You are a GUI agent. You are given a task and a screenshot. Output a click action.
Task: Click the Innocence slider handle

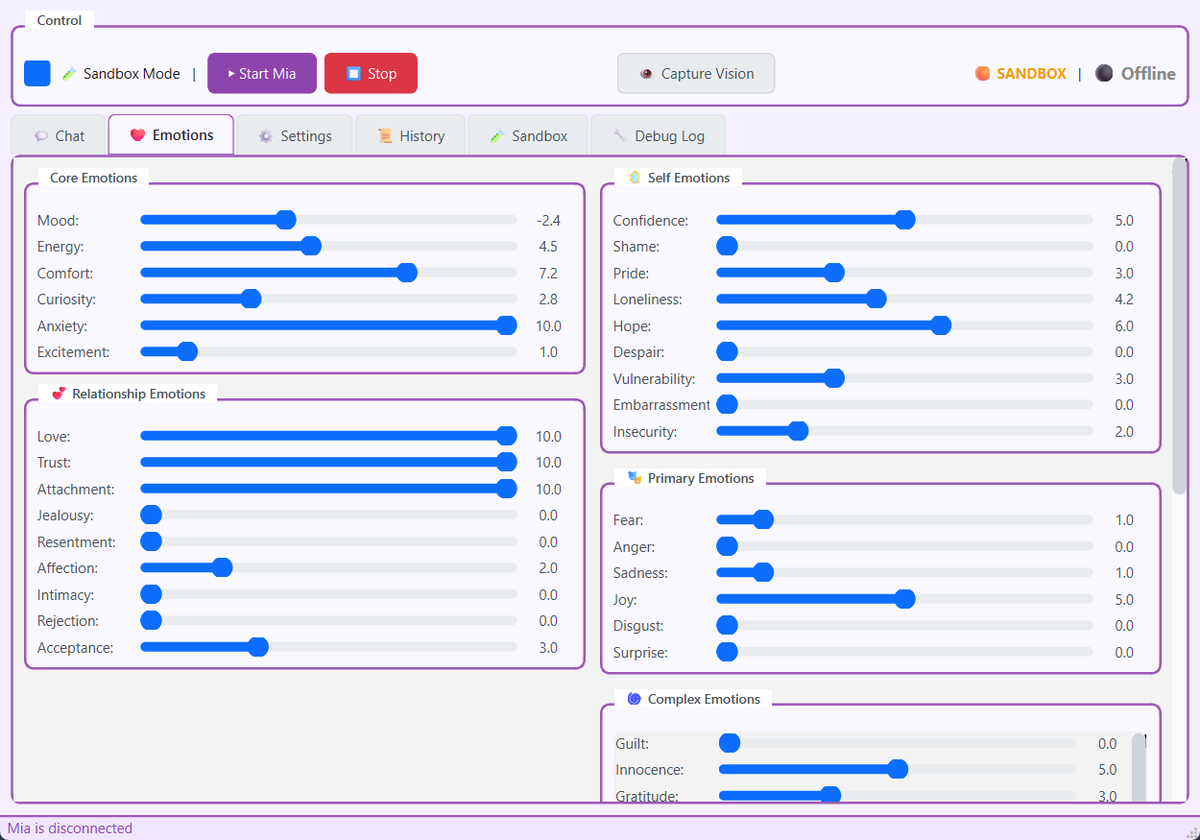[x=898, y=769]
